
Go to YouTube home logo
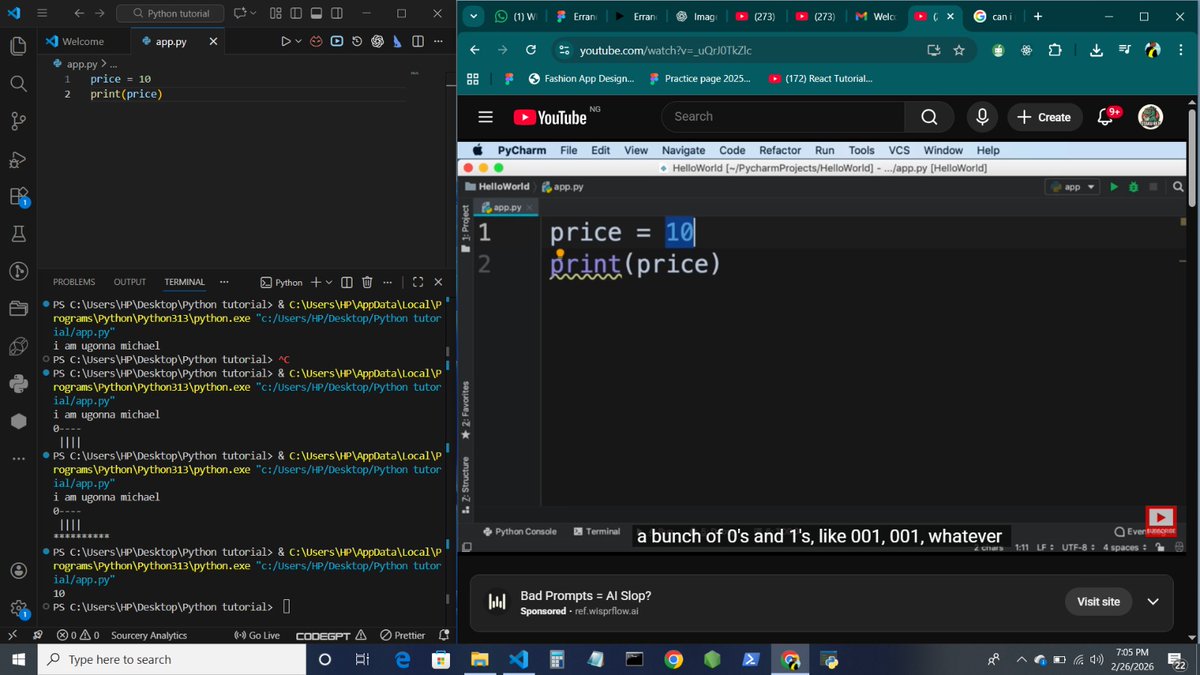[550, 117]
